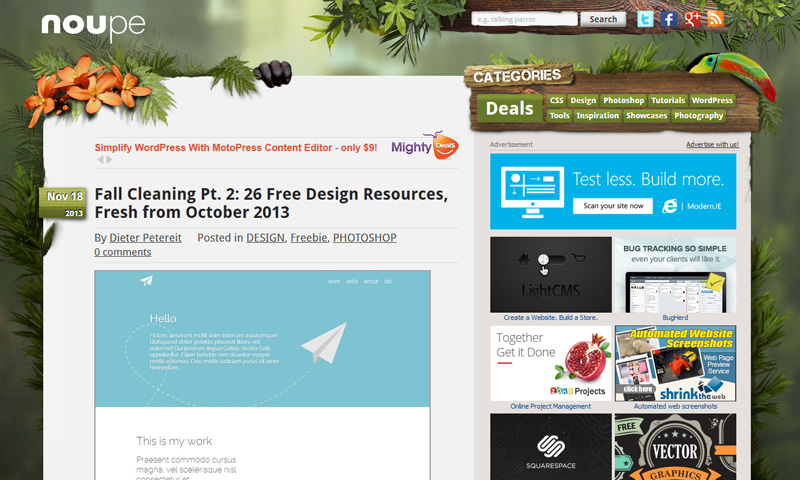
Task: Open the Zoho Projects ad thumbnail
Action: tap(551, 364)
